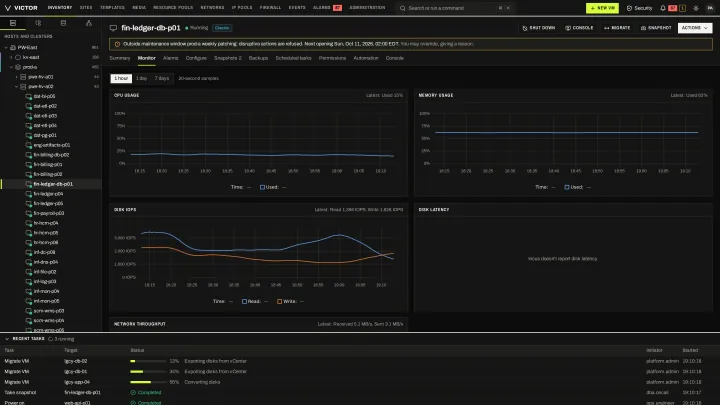Click the Migrate button
This screenshot has height=405, width=720.
pyautogui.click(x=617, y=28)
